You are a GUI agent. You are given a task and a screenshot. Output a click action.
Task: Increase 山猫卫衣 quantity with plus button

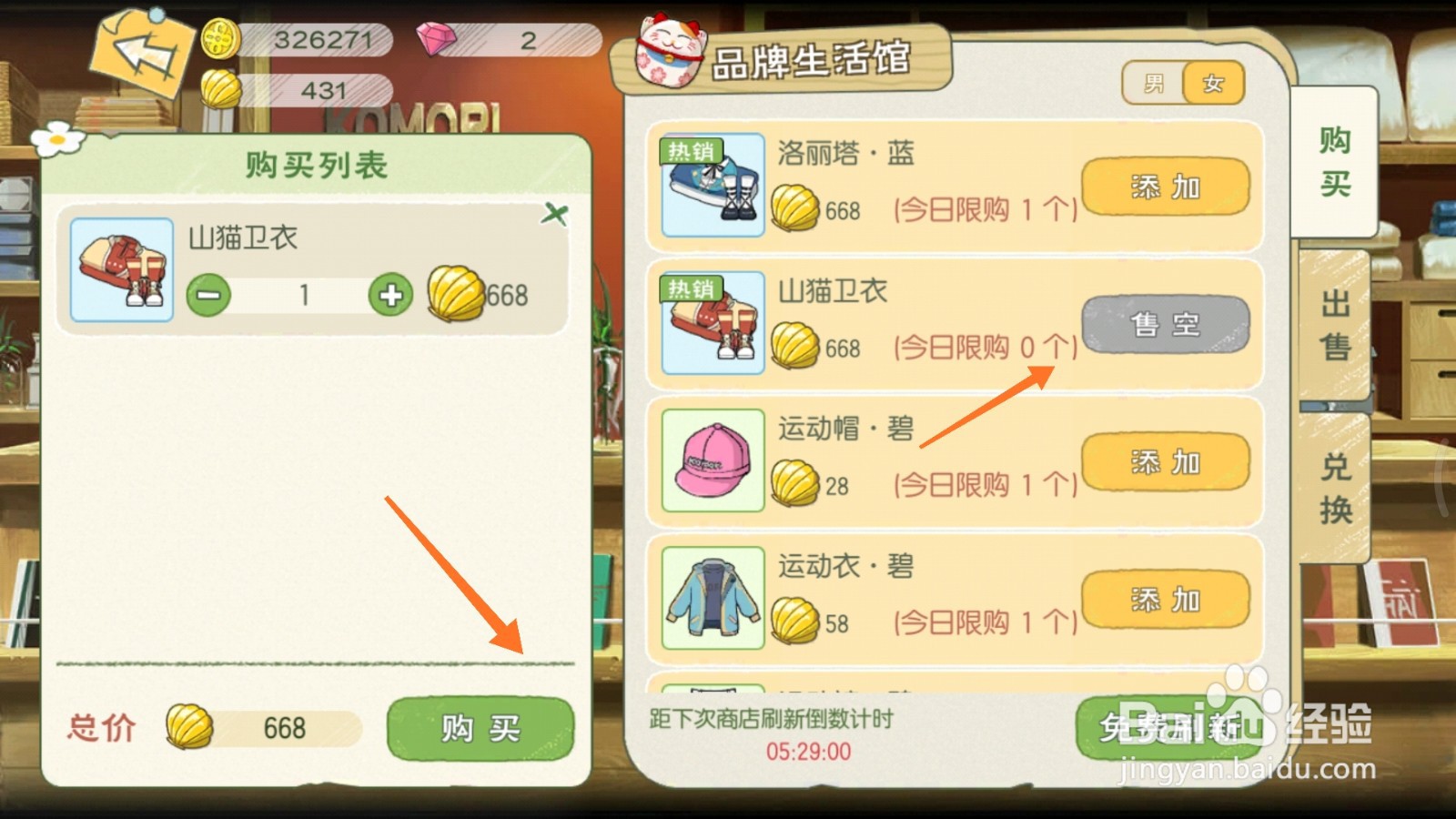coord(390,295)
